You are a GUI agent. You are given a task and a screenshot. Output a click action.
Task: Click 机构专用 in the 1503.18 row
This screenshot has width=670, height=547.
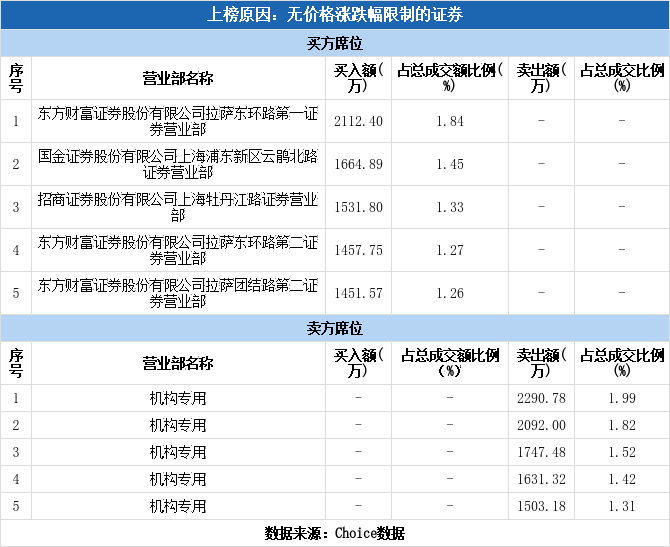pyautogui.click(x=178, y=506)
